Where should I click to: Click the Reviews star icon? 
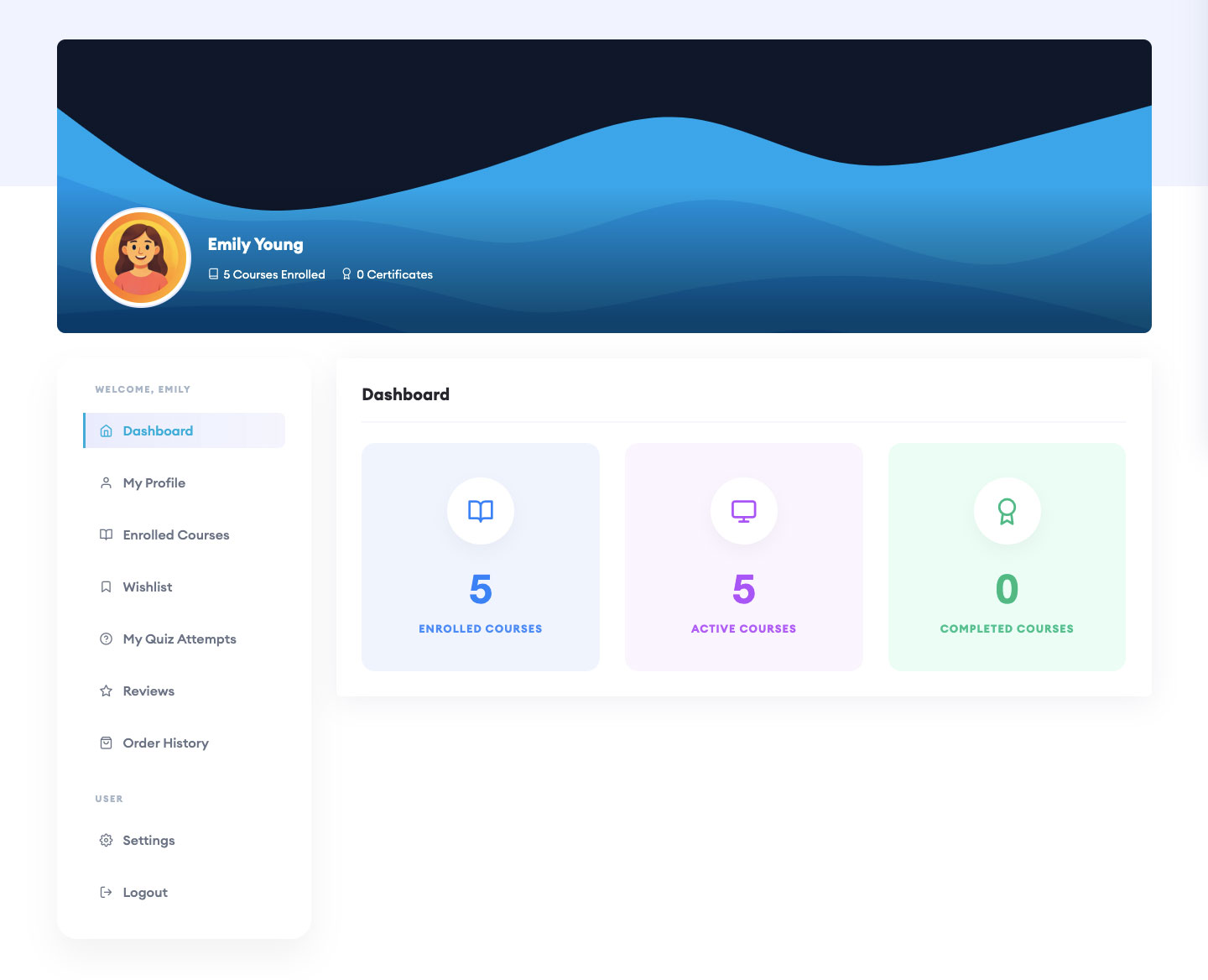[106, 691]
